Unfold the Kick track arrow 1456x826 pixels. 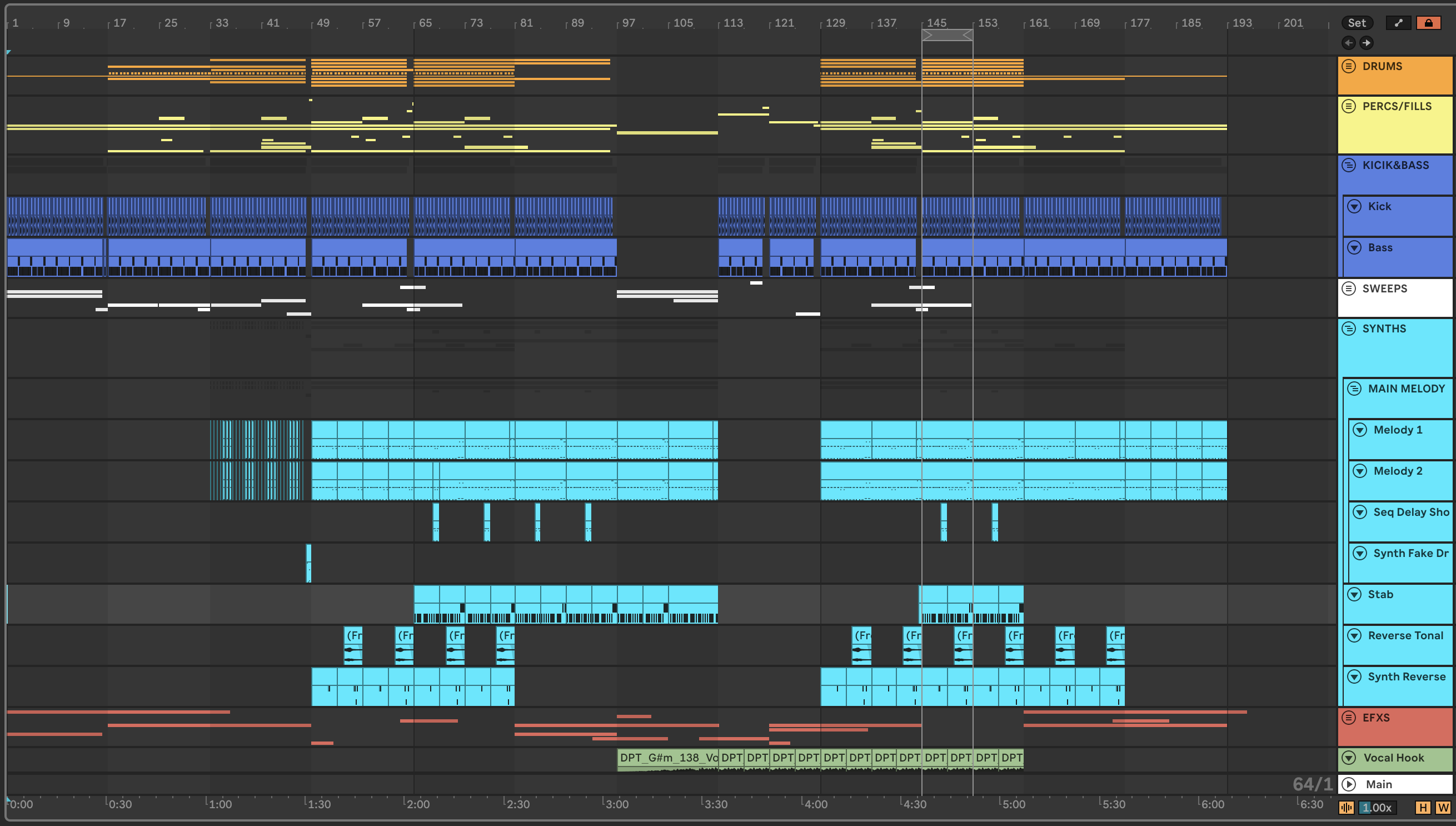(x=1354, y=207)
